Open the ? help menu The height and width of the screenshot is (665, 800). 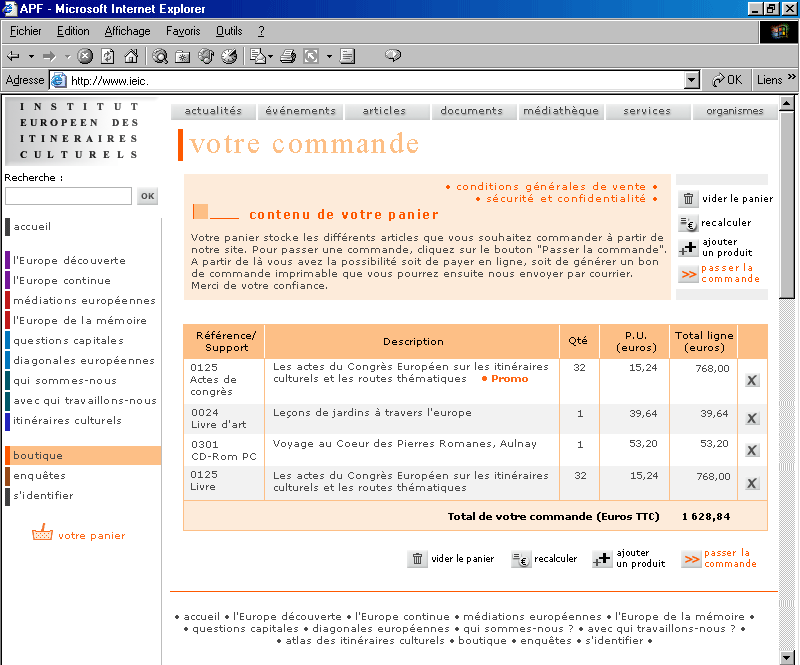pos(261,31)
